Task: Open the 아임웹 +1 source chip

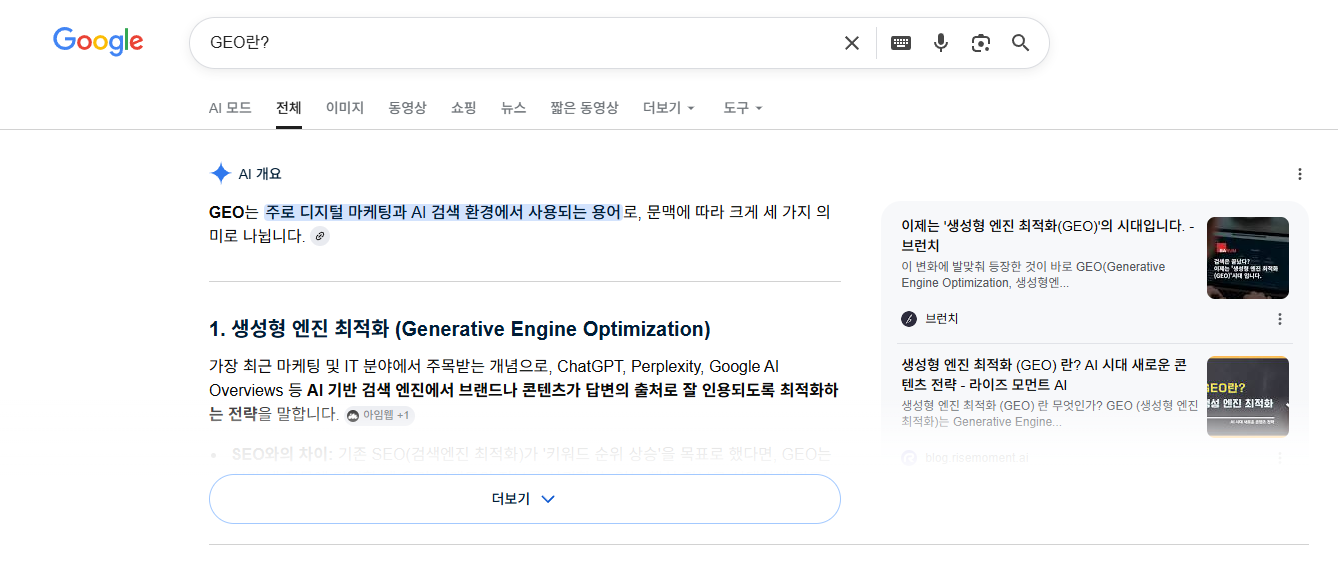Action: point(379,415)
